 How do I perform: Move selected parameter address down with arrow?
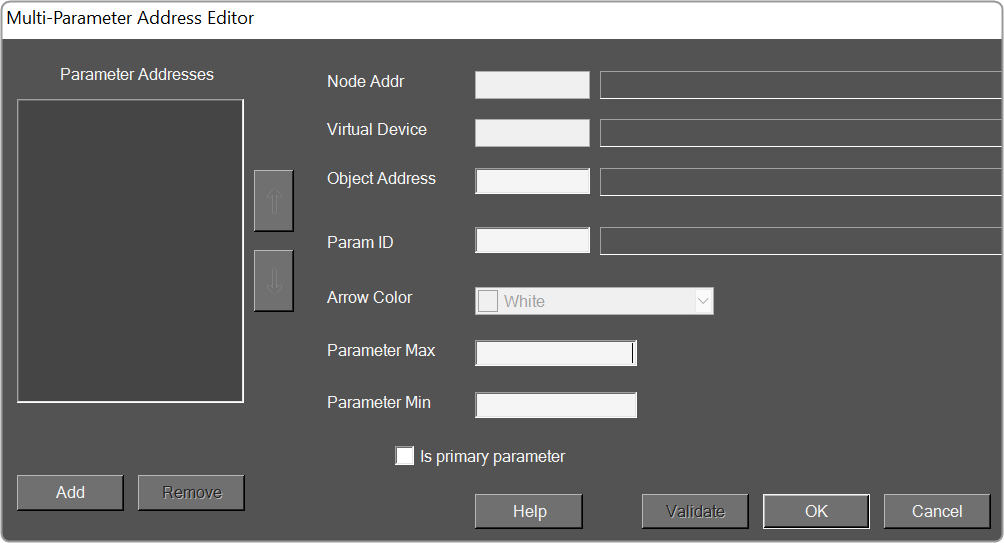(273, 280)
